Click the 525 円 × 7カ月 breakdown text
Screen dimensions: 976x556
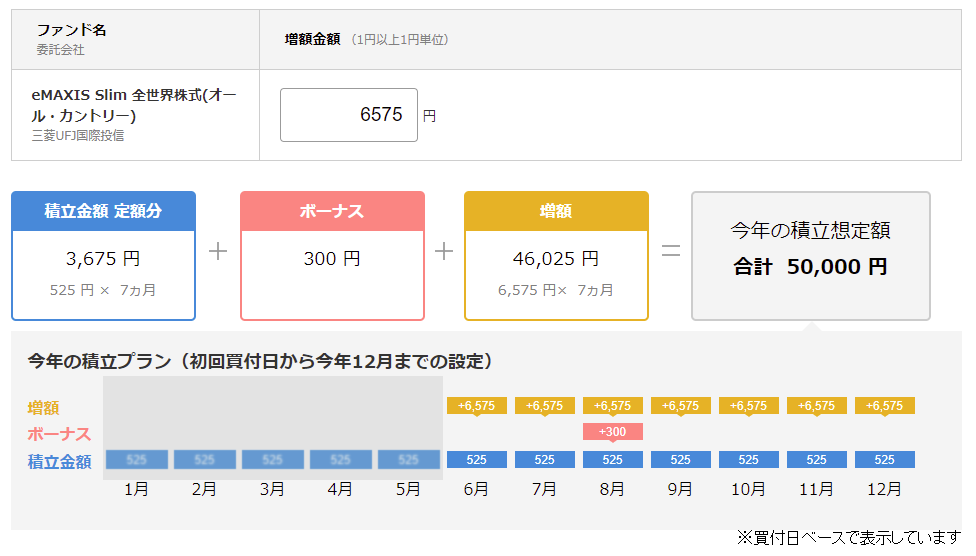click(103, 290)
